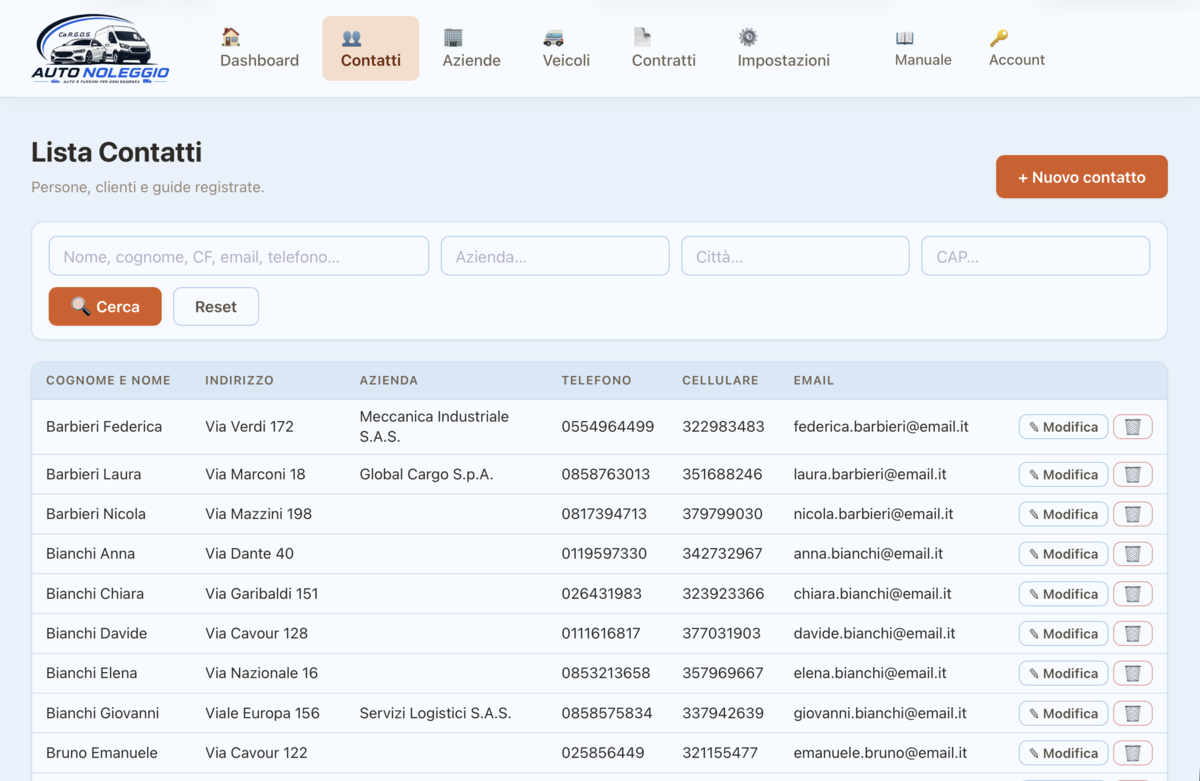Click the CAP filter input
This screenshot has width=1200, height=781.
click(1035, 256)
